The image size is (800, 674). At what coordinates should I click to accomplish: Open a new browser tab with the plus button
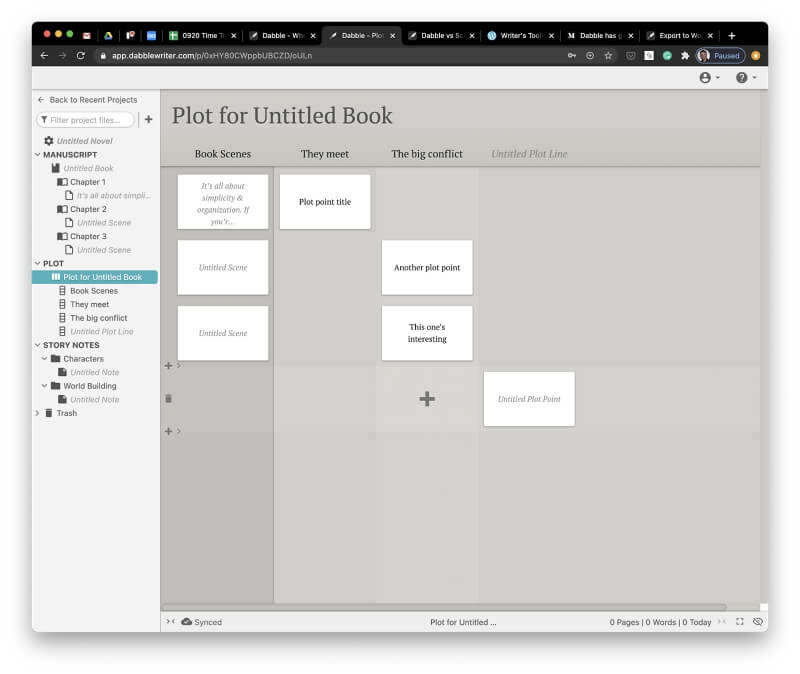click(x=732, y=36)
